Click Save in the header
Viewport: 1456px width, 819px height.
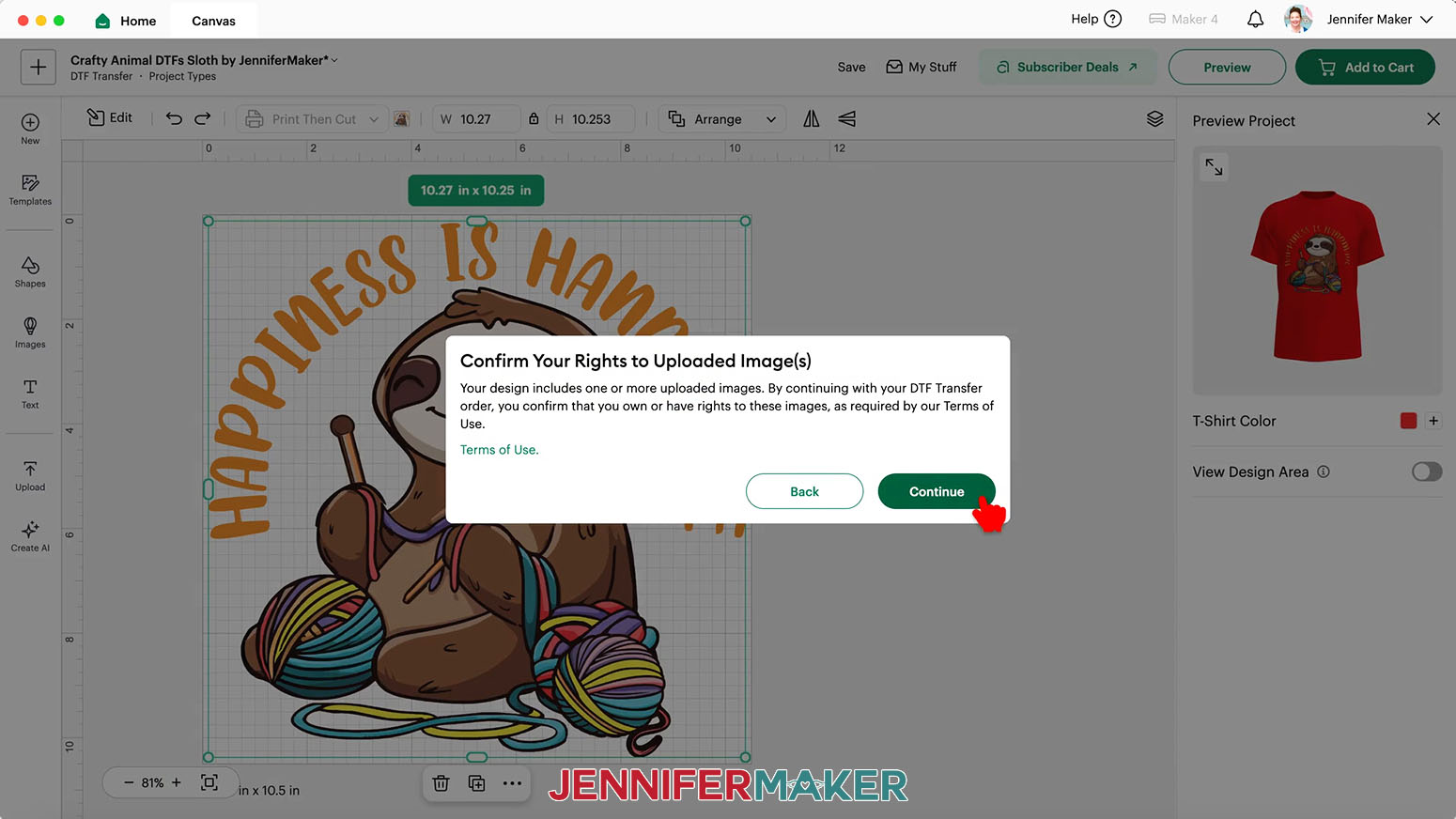[851, 67]
